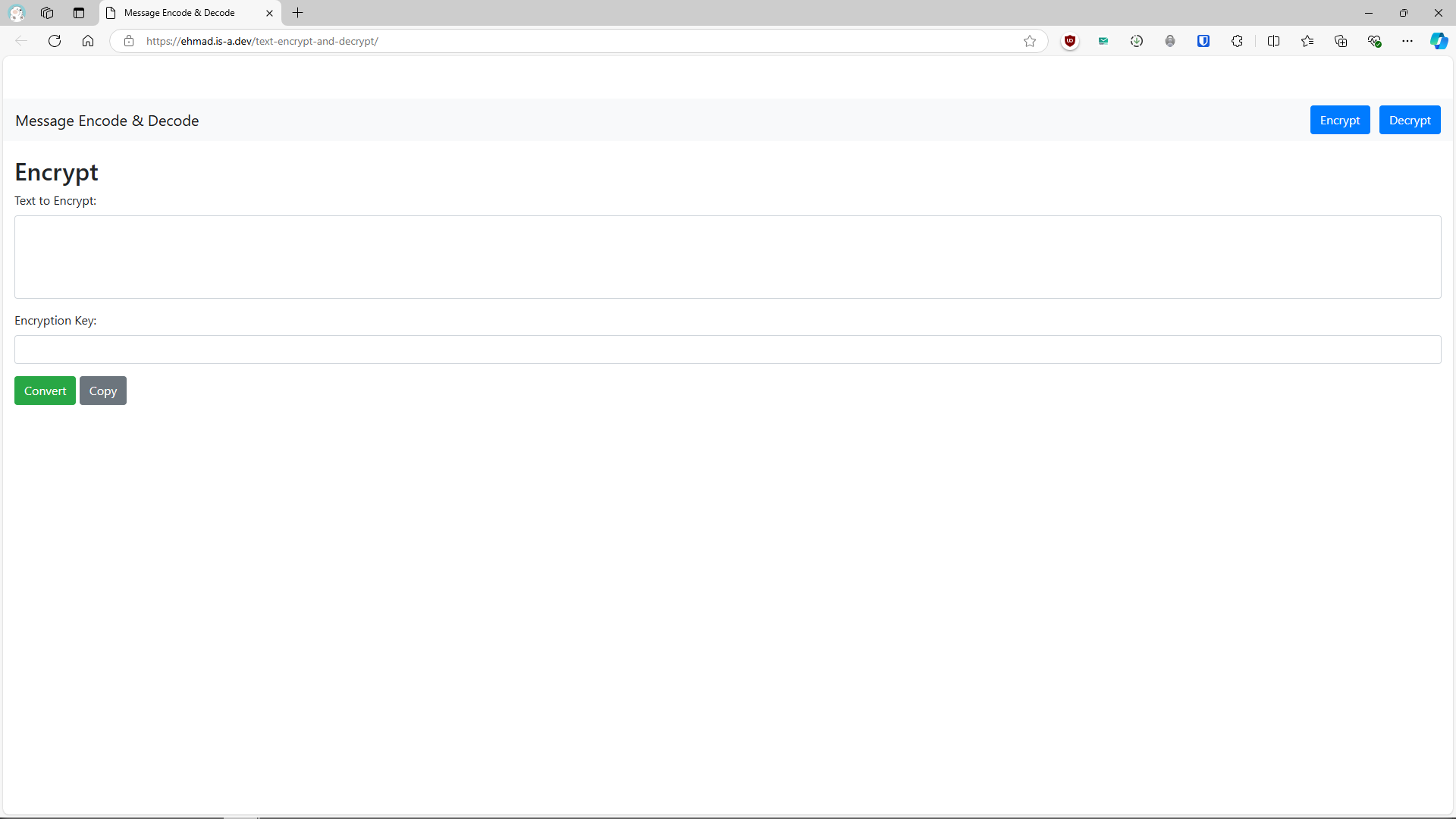Focus the Encryption Key field
This screenshot has height=819, width=1456.
[727, 350]
